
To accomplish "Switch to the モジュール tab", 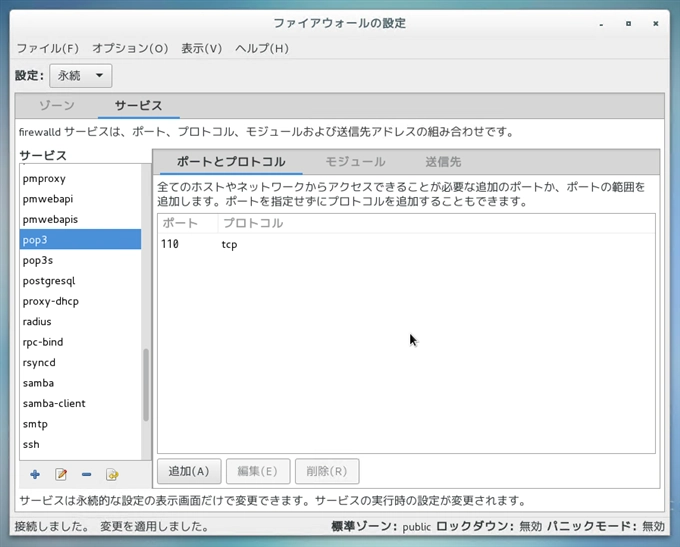I will click(355, 162).
